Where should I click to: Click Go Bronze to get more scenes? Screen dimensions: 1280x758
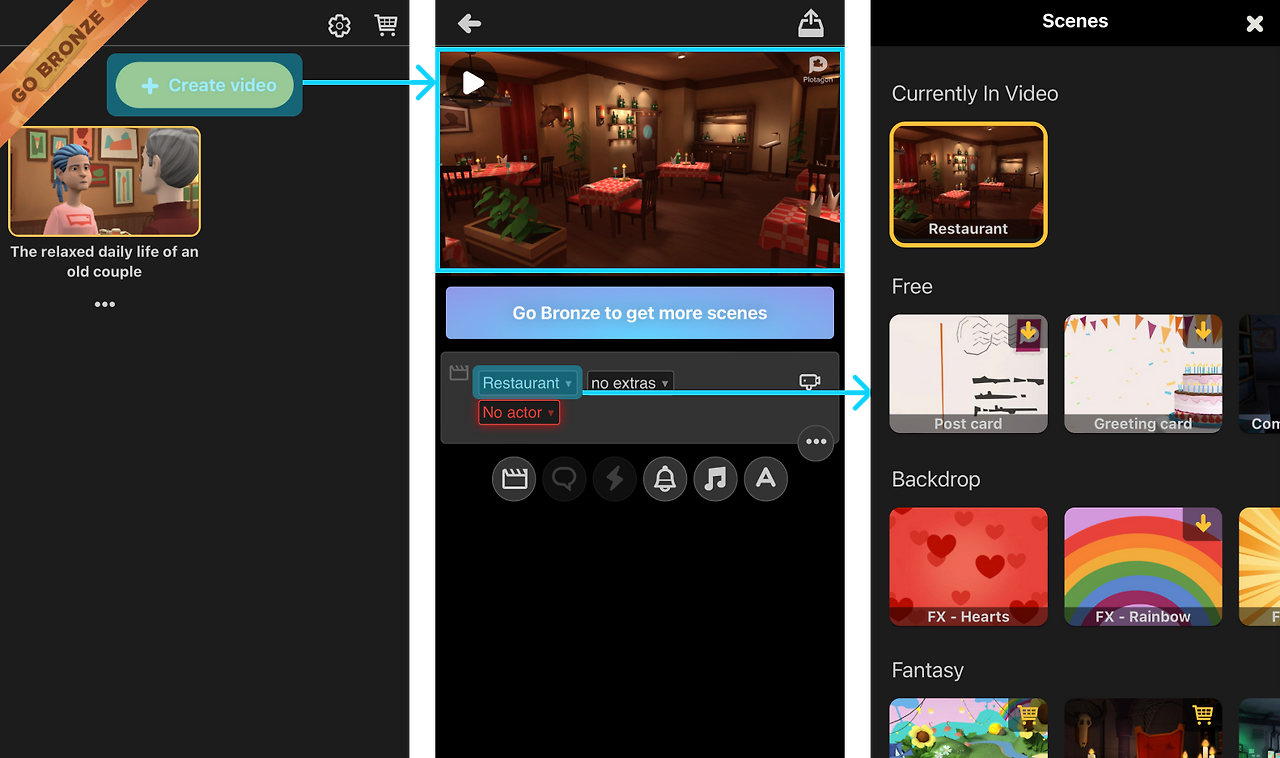(x=640, y=313)
